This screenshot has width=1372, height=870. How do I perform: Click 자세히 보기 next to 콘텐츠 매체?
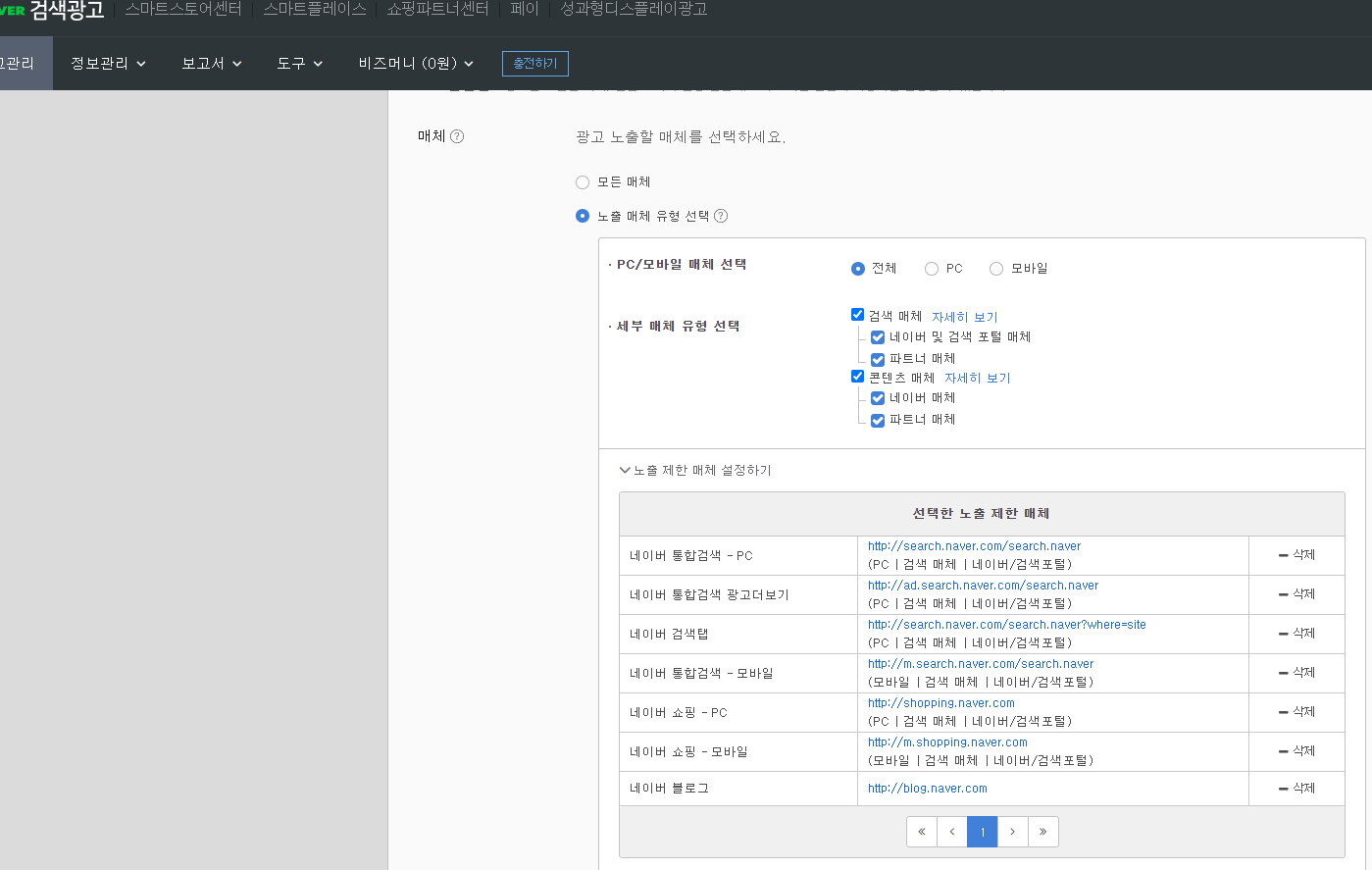click(978, 379)
